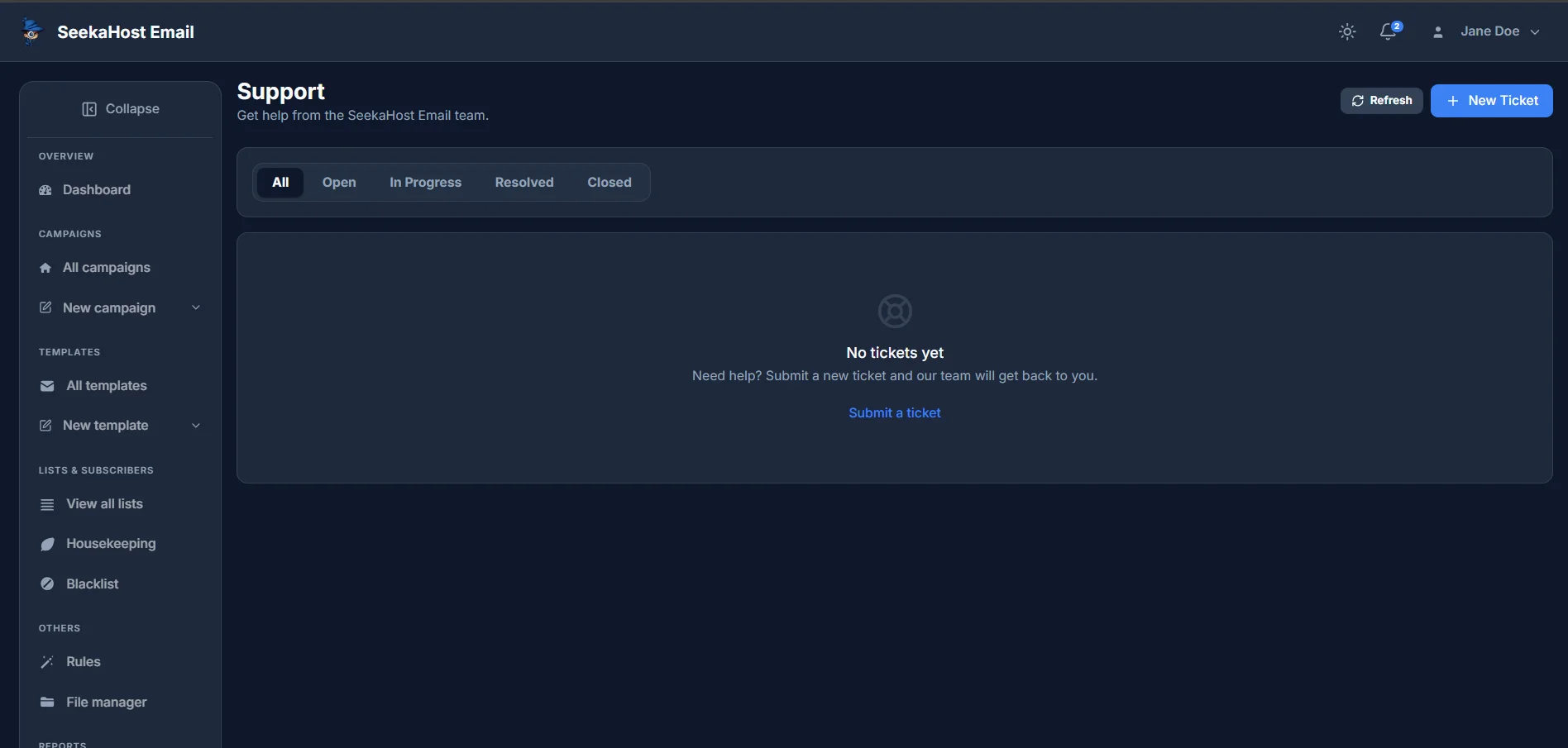
Task: Expand the New template chevron
Action: [x=196, y=426]
